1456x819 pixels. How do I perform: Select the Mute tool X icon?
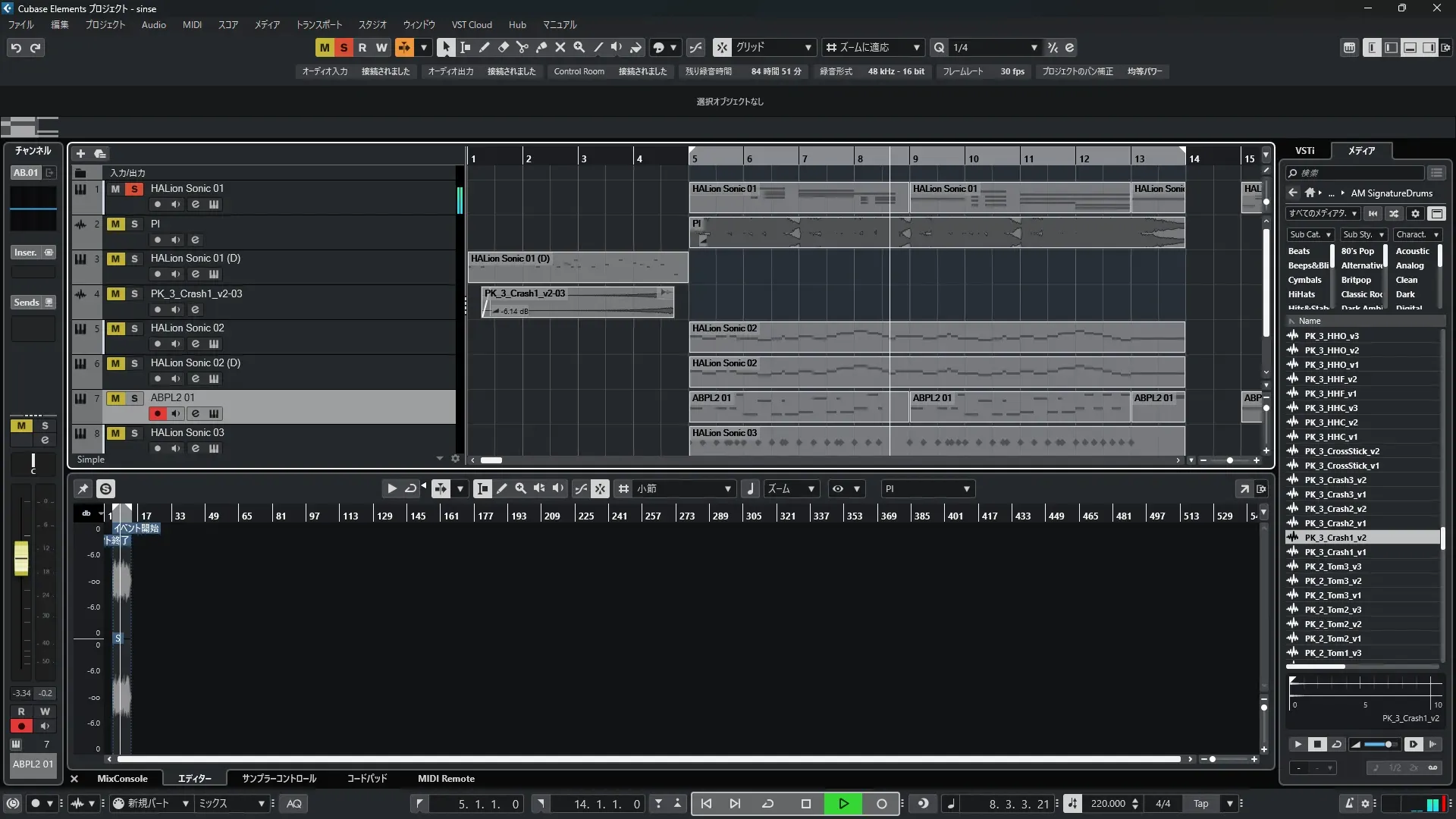pos(560,47)
